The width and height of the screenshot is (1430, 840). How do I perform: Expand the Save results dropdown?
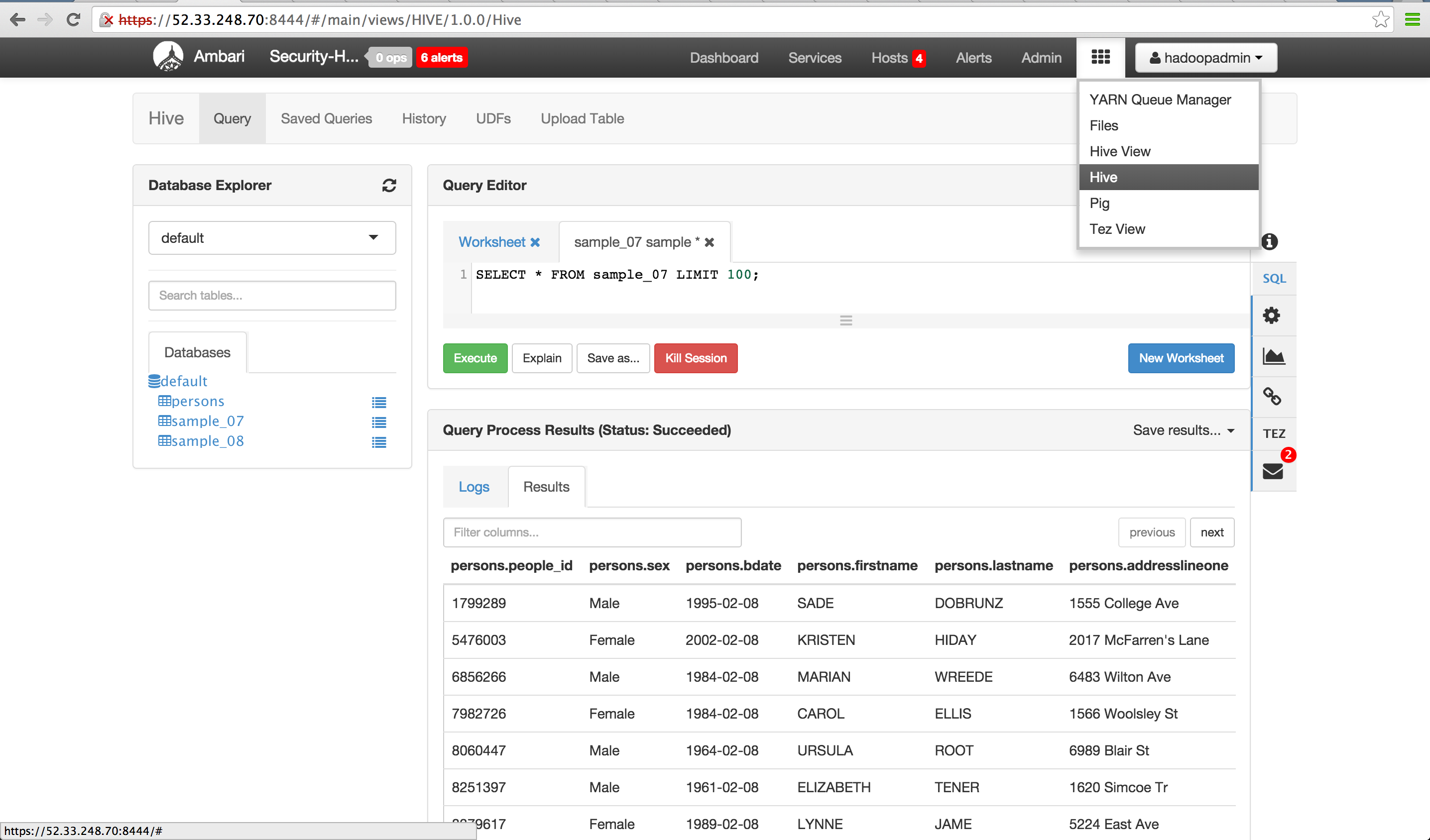pos(1183,430)
